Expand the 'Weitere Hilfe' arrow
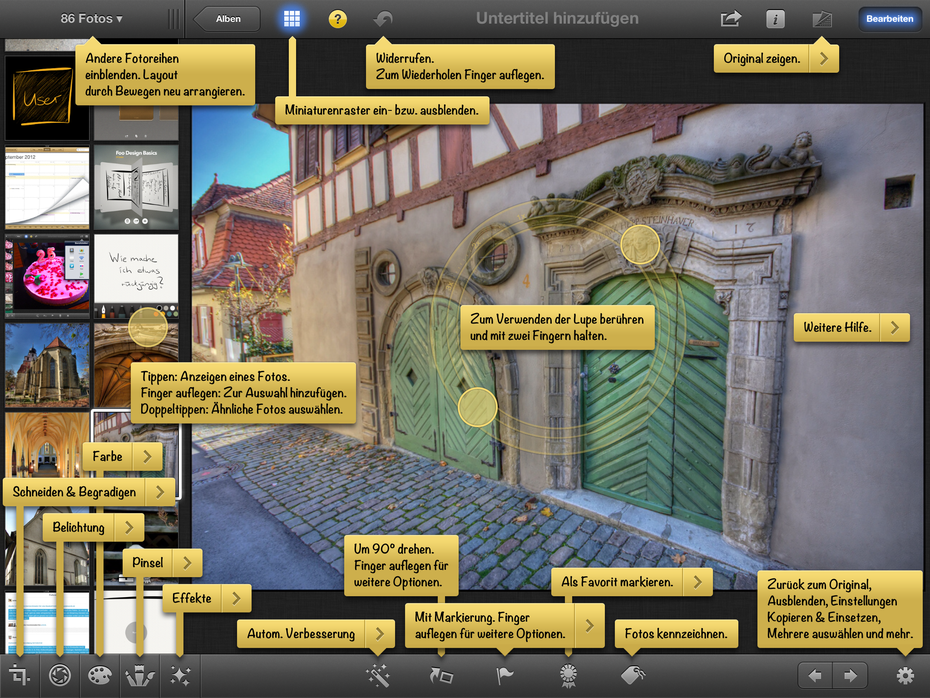 (x=895, y=327)
